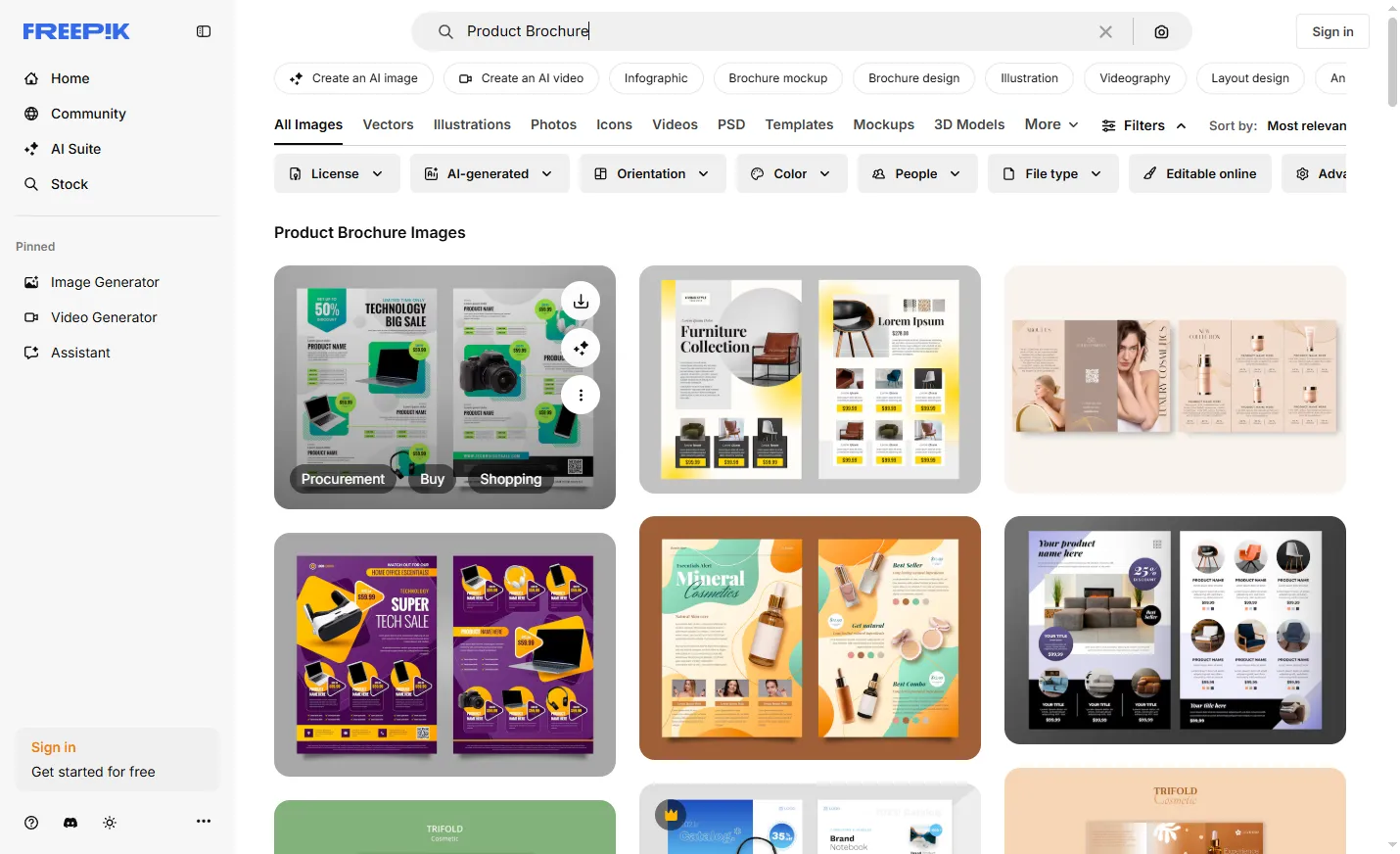Switch to Videos tab

click(x=675, y=125)
